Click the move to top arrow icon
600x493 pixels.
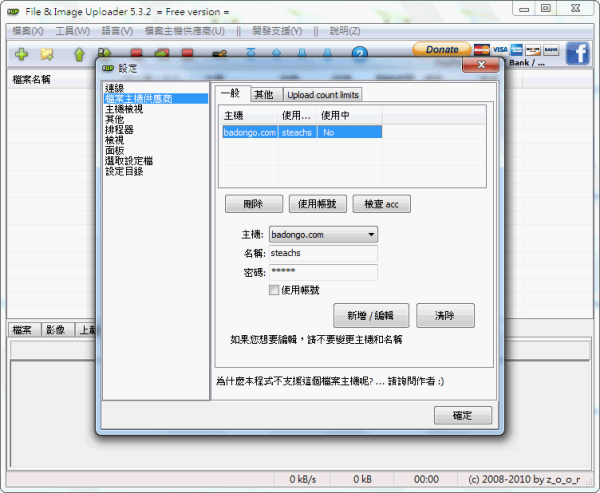(251, 52)
